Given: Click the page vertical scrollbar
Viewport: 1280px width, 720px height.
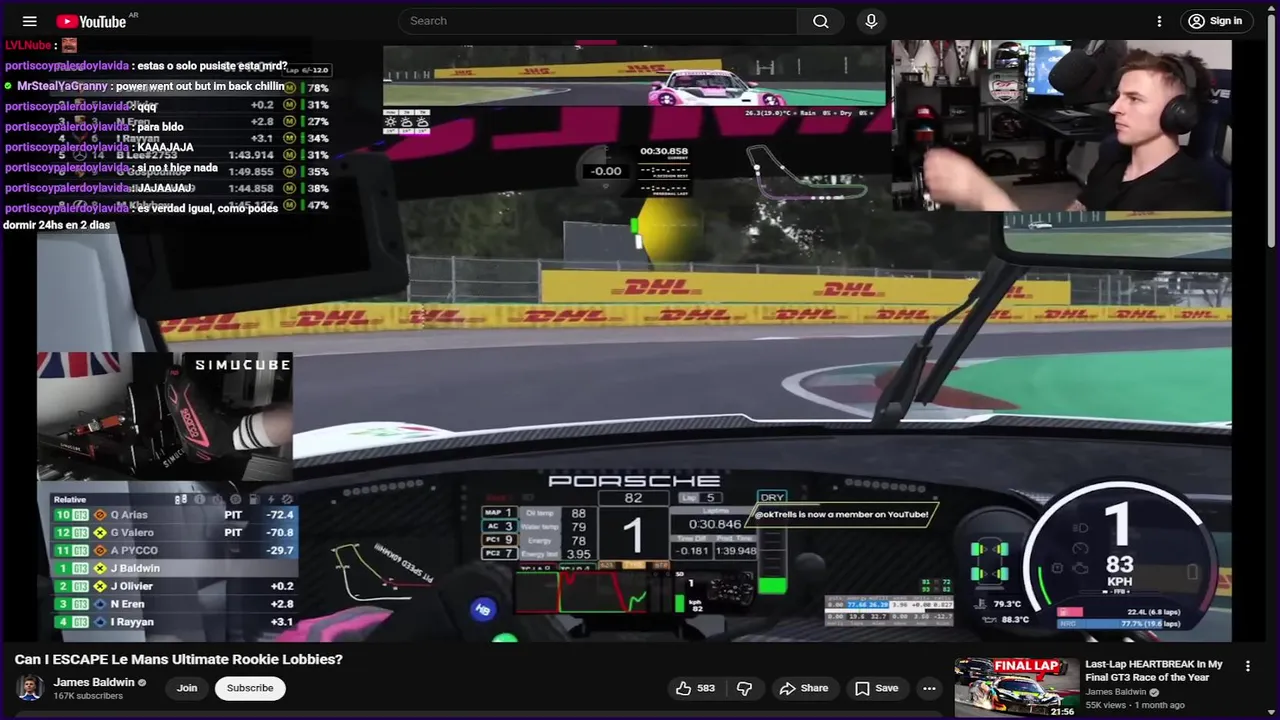Looking at the screenshot, I should [x=1272, y=130].
